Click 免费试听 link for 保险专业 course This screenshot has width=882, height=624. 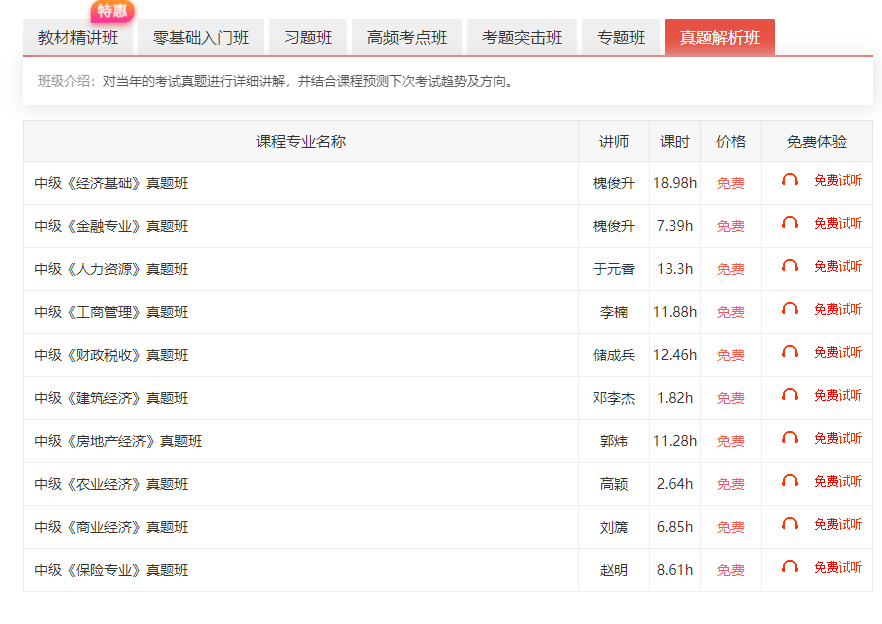pos(837,568)
